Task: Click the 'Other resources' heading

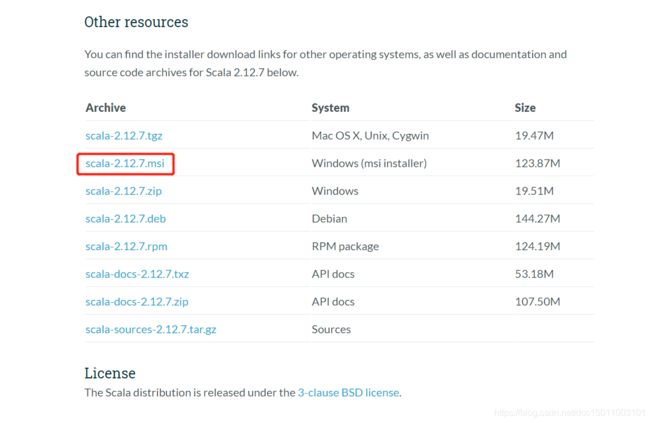Action: pos(136,22)
